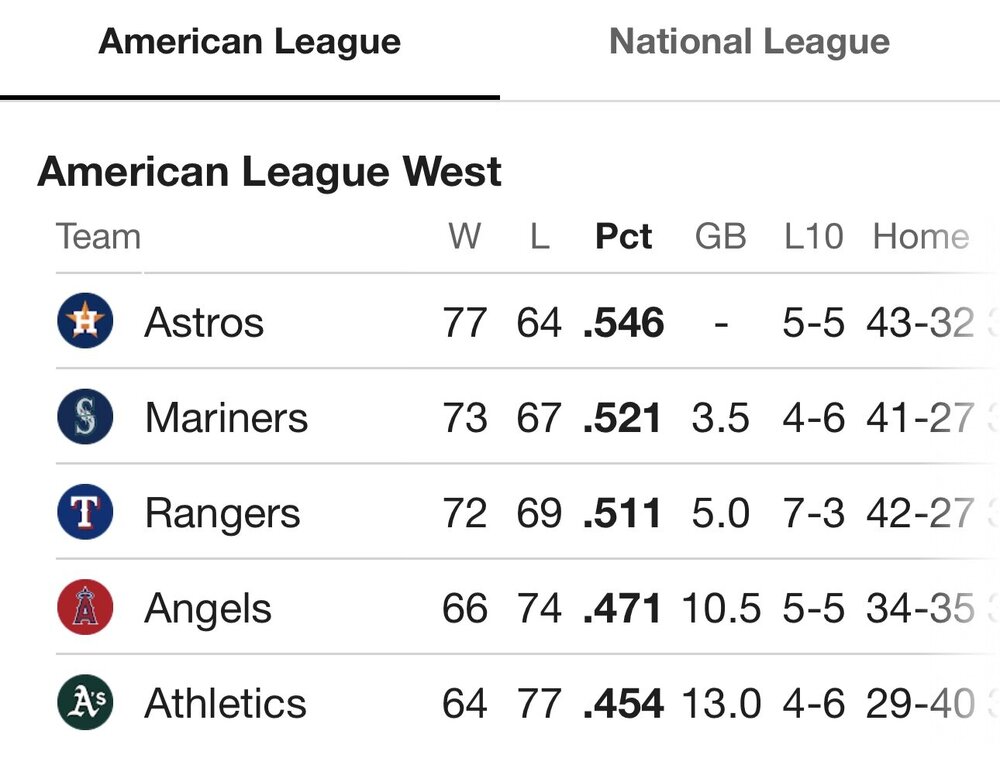The height and width of the screenshot is (765, 1000).
Task: Sort the table by W column
Action: (464, 237)
